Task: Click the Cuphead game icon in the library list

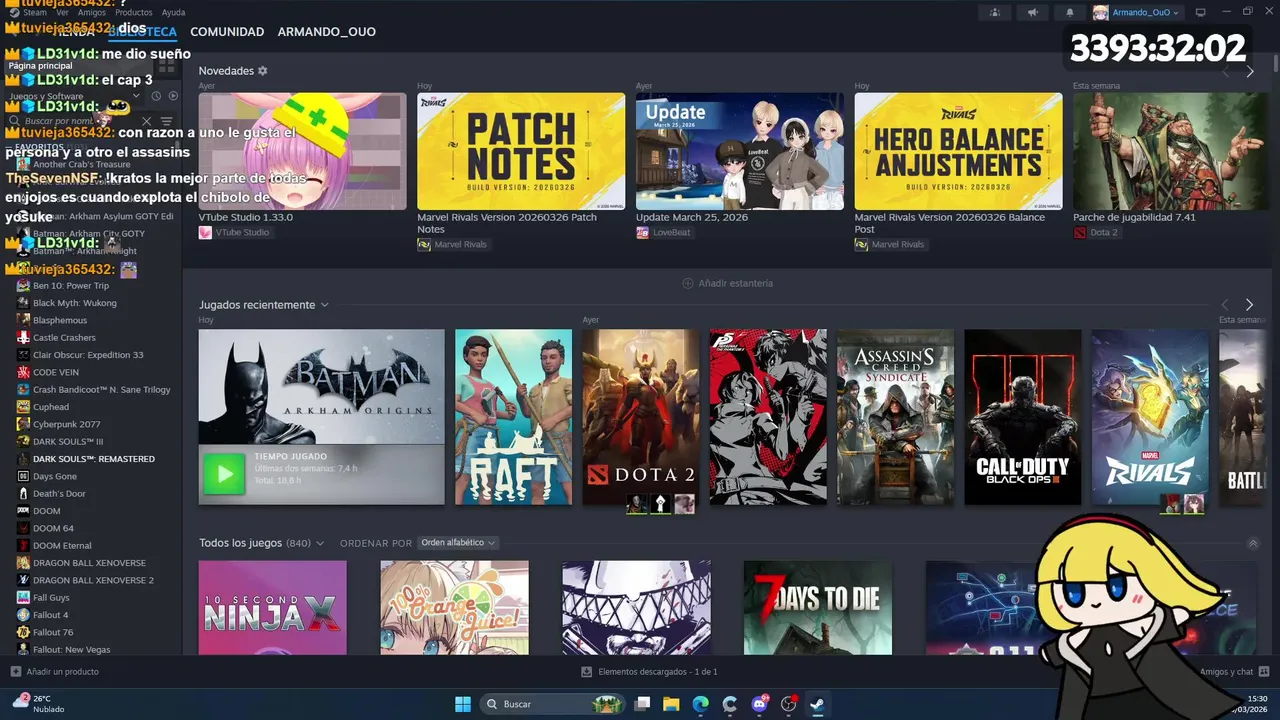Action: tap(23, 407)
